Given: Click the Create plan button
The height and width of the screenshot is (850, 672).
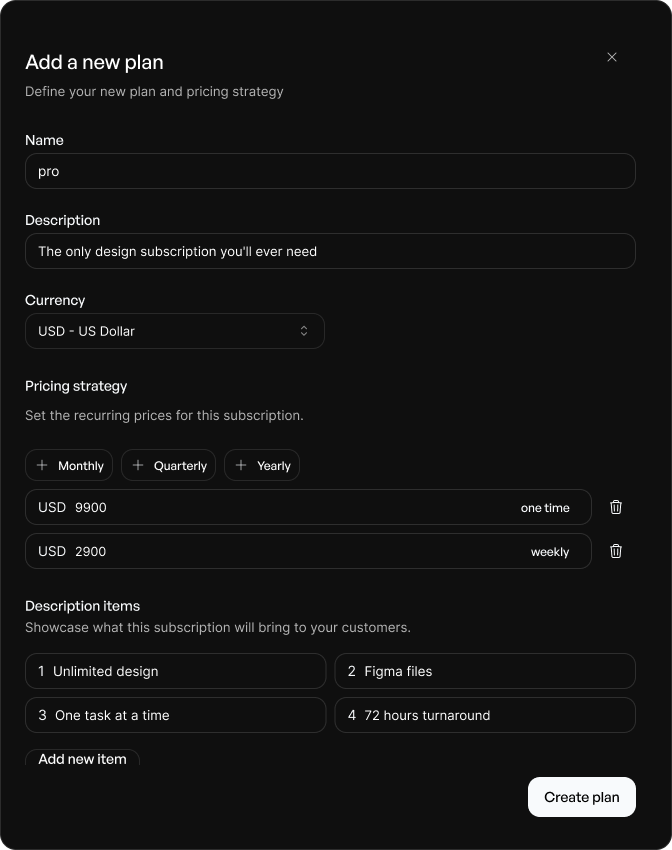Looking at the screenshot, I should click(x=581, y=797).
